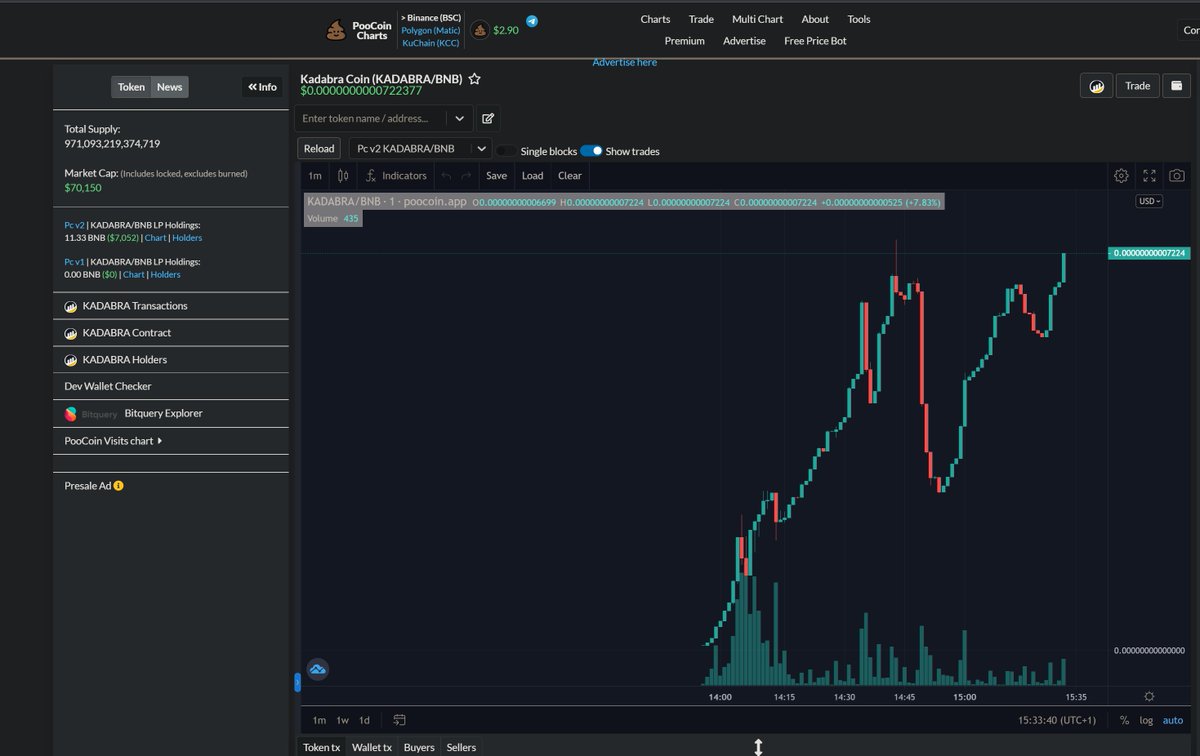
Task: Toggle the Single blocks switch
Action: point(507,151)
